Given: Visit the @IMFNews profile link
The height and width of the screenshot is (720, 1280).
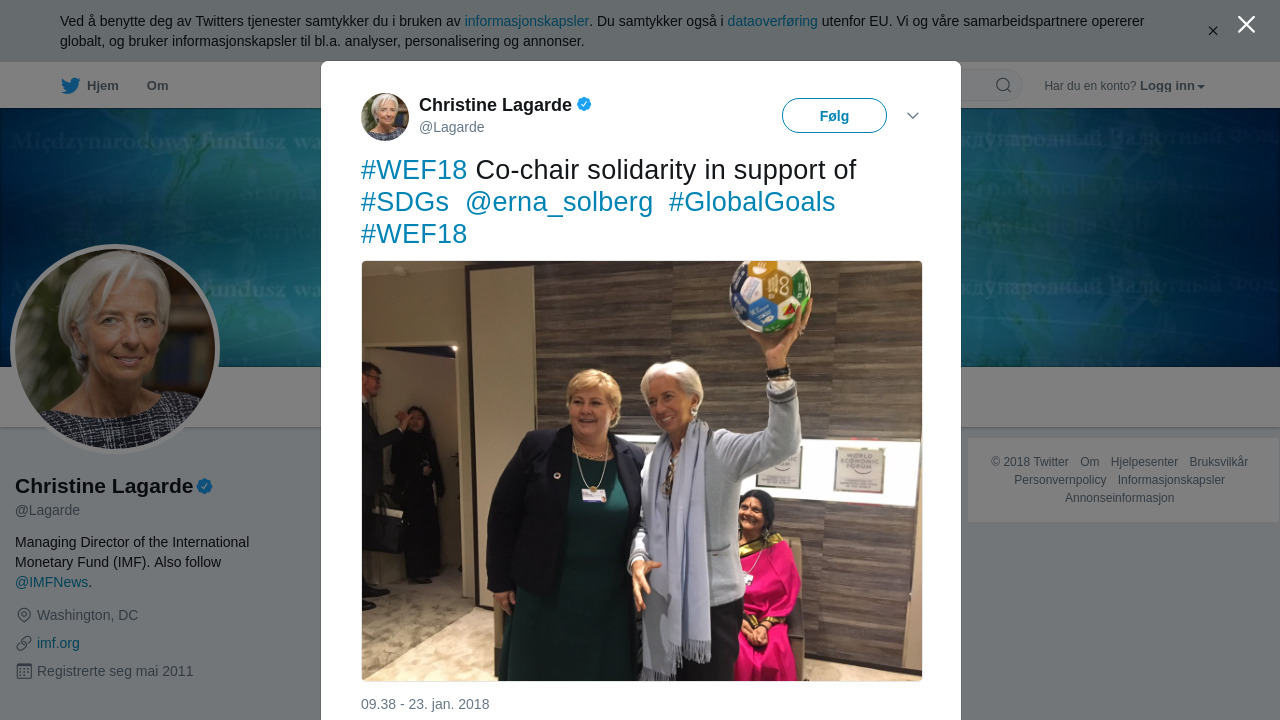Looking at the screenshot, I should 52,582.
